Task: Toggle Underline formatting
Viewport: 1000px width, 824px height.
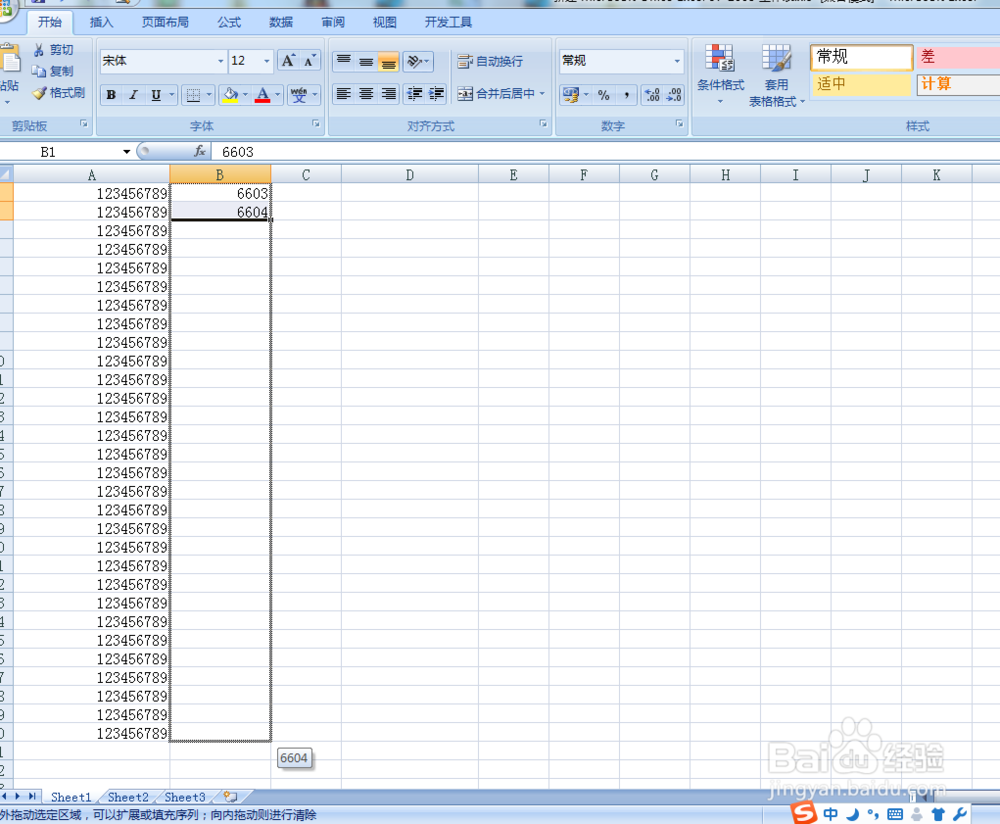Action: (156, 95)
